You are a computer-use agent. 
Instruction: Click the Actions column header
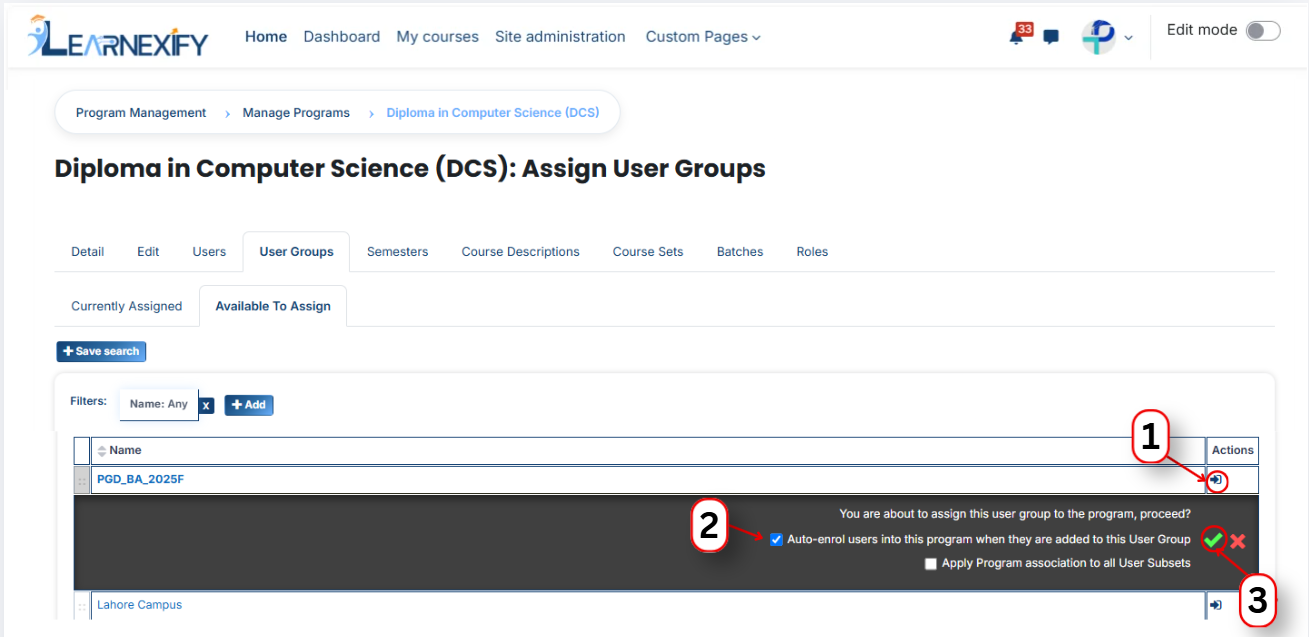(1232, 451)
